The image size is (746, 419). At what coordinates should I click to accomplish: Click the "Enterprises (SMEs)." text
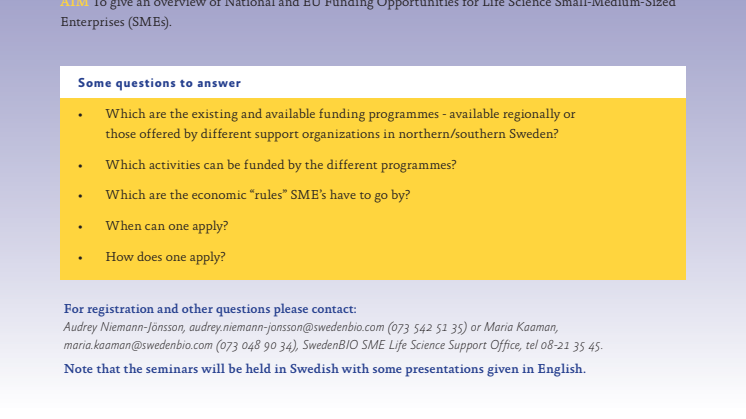pyautogui.click(x=116, y=22)
